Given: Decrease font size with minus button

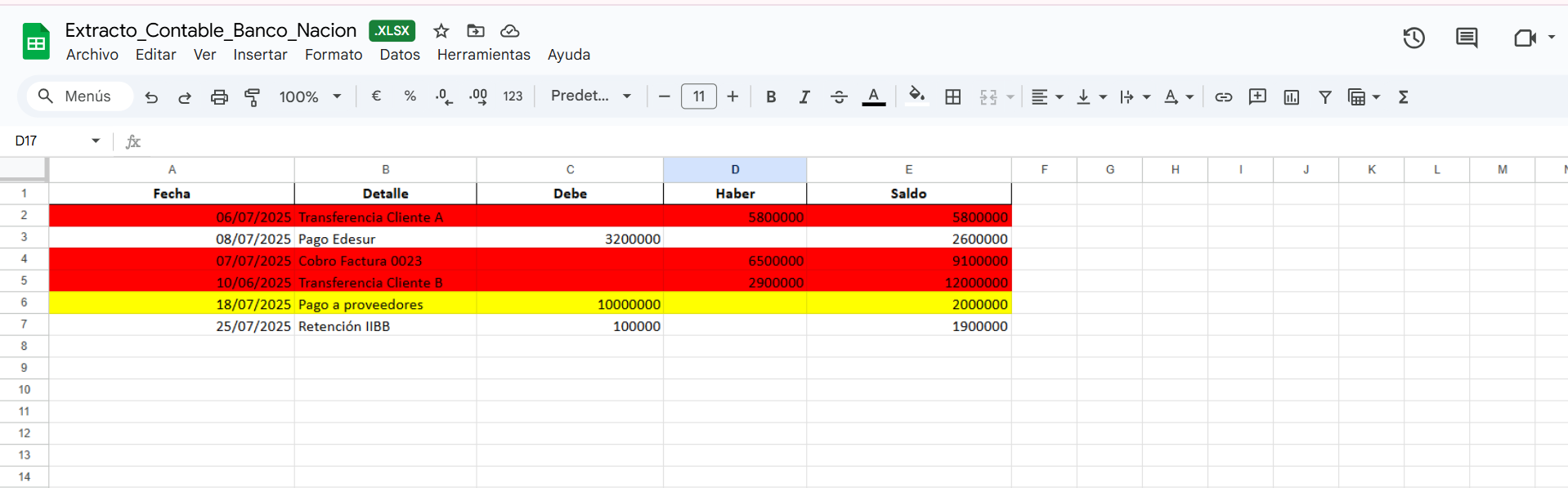Looking at the screenshot, I should (665, 96).
